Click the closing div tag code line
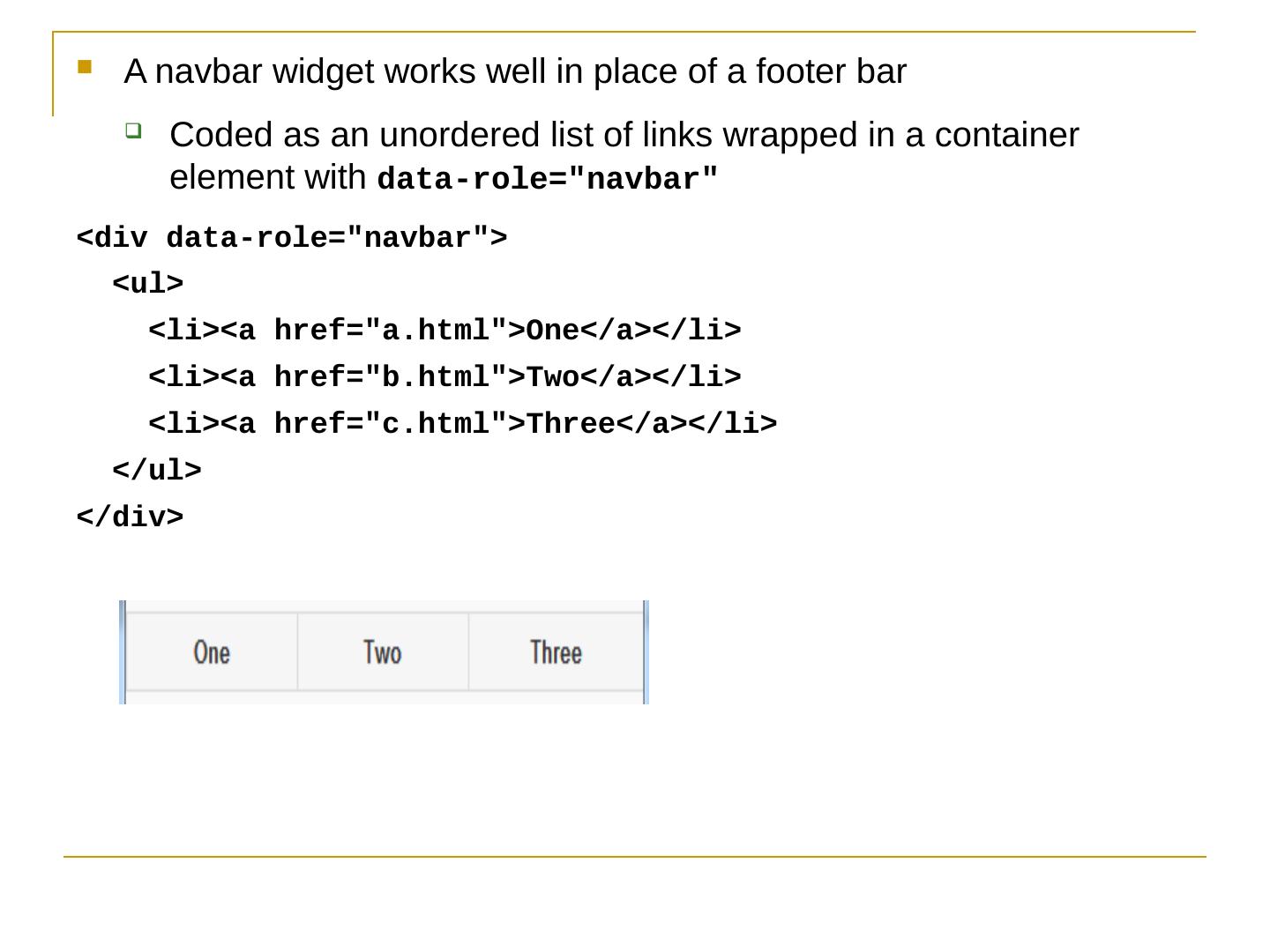1270x952 pixels. click(x=131, y=517)
